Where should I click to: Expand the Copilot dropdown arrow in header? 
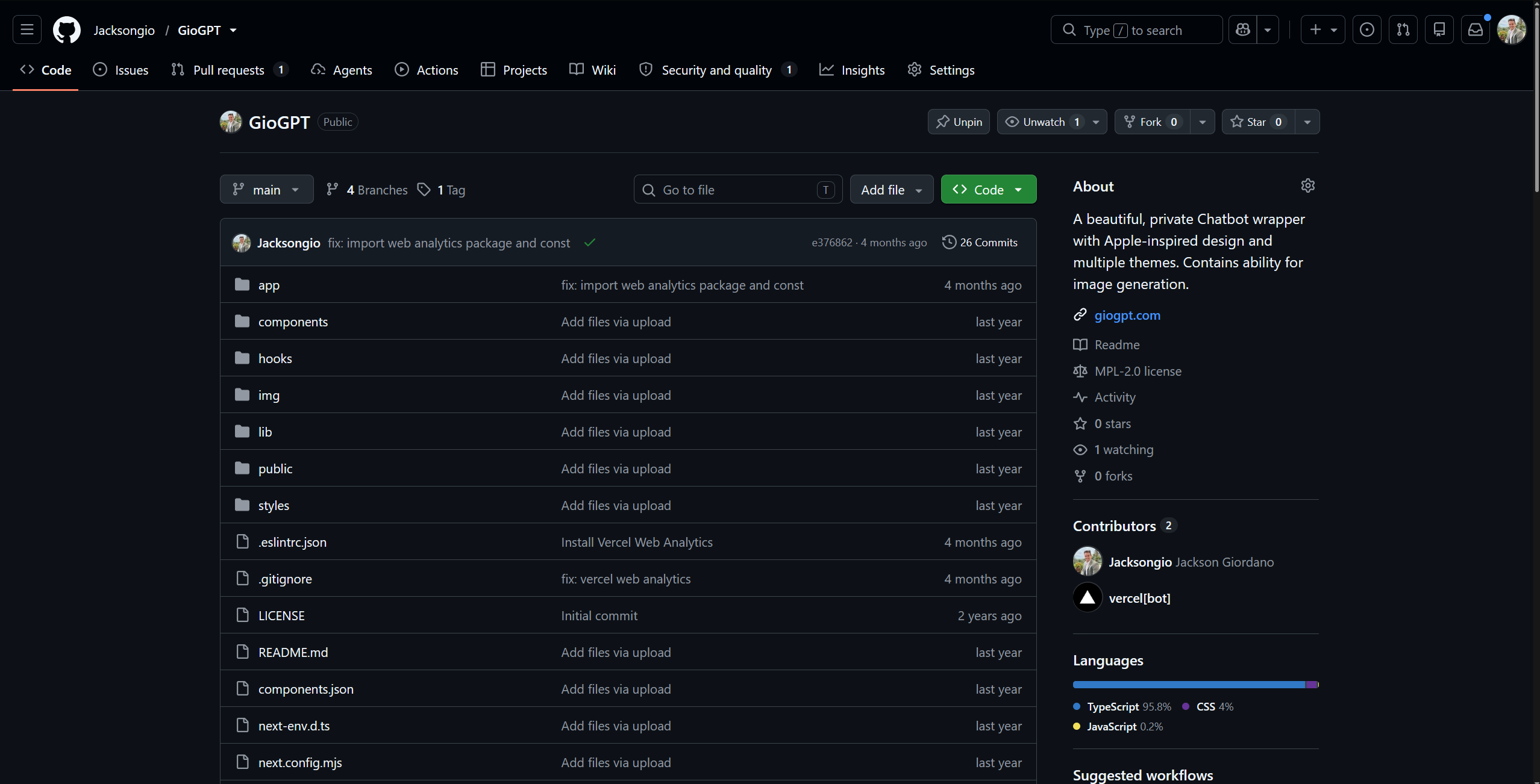click(x=1268, y=30)
